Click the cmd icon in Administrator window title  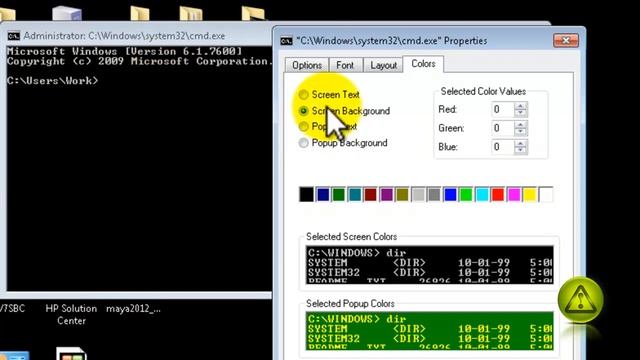pyautogui.click(x=13, y=36)
